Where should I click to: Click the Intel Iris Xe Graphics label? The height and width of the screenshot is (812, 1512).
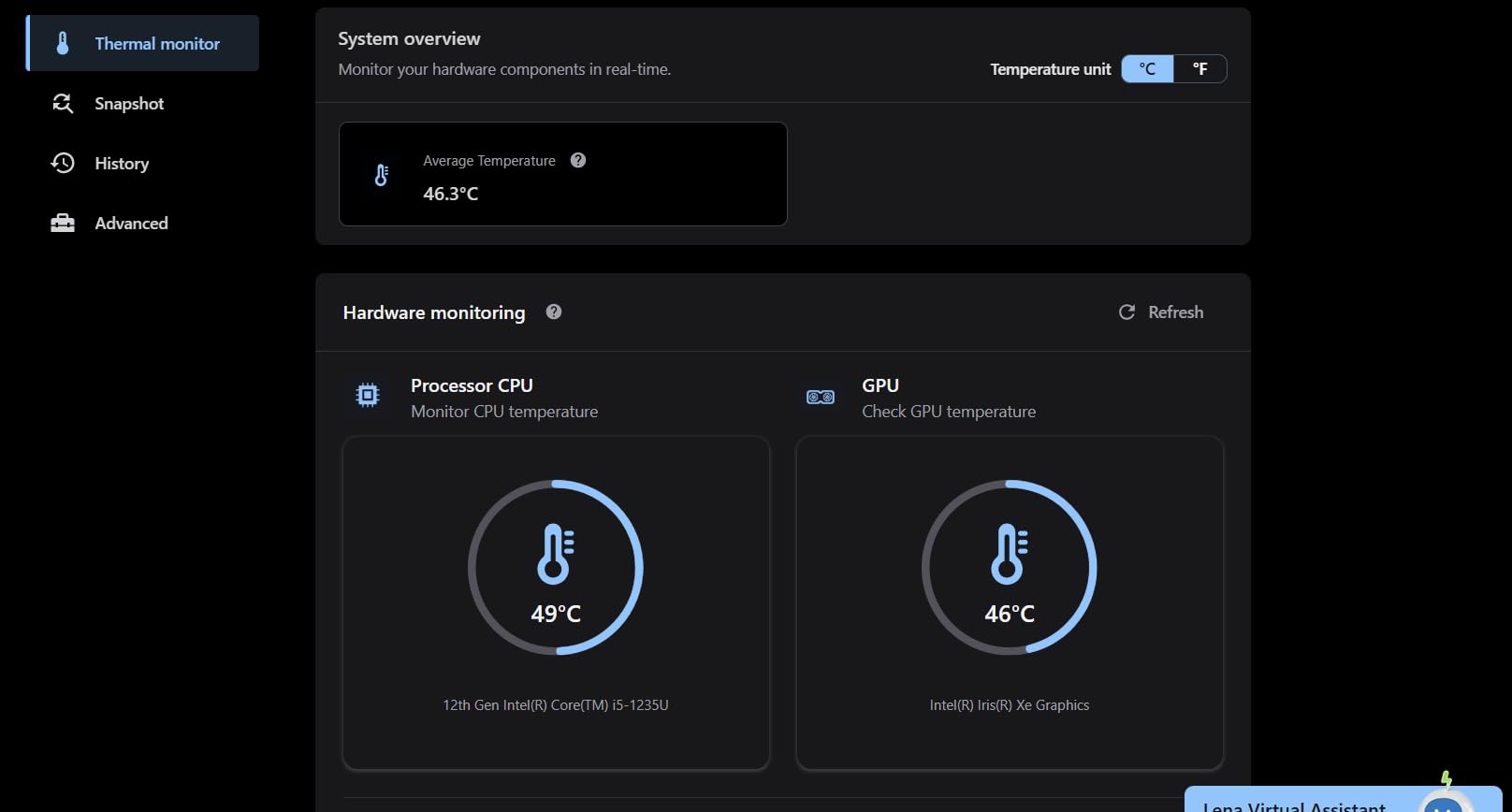tap(1010, 705)
